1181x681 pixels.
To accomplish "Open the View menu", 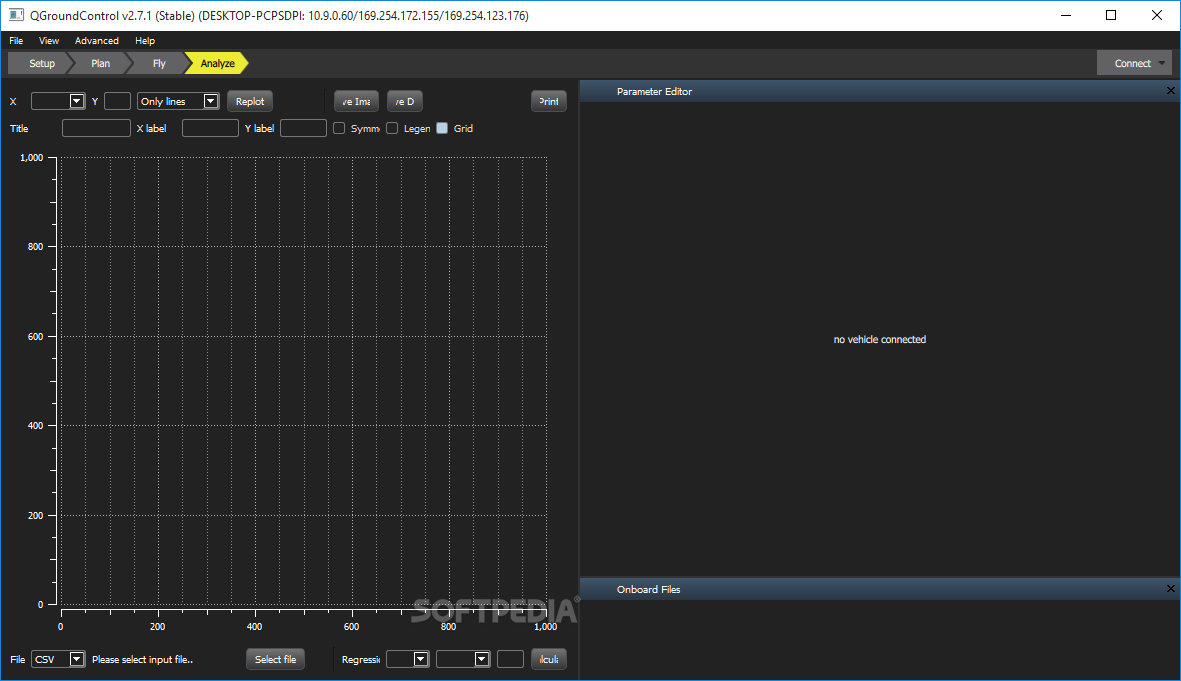I will point(49,41).
